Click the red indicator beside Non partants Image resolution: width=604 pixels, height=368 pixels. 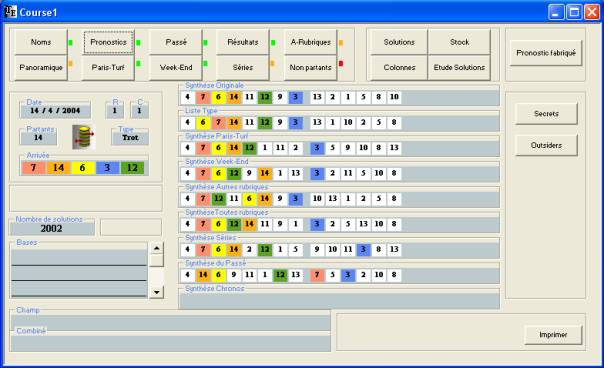point(341,63)
